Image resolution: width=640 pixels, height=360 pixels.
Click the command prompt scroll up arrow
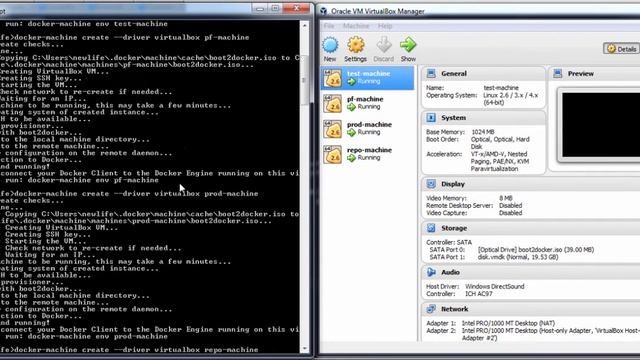coord(304,25)
